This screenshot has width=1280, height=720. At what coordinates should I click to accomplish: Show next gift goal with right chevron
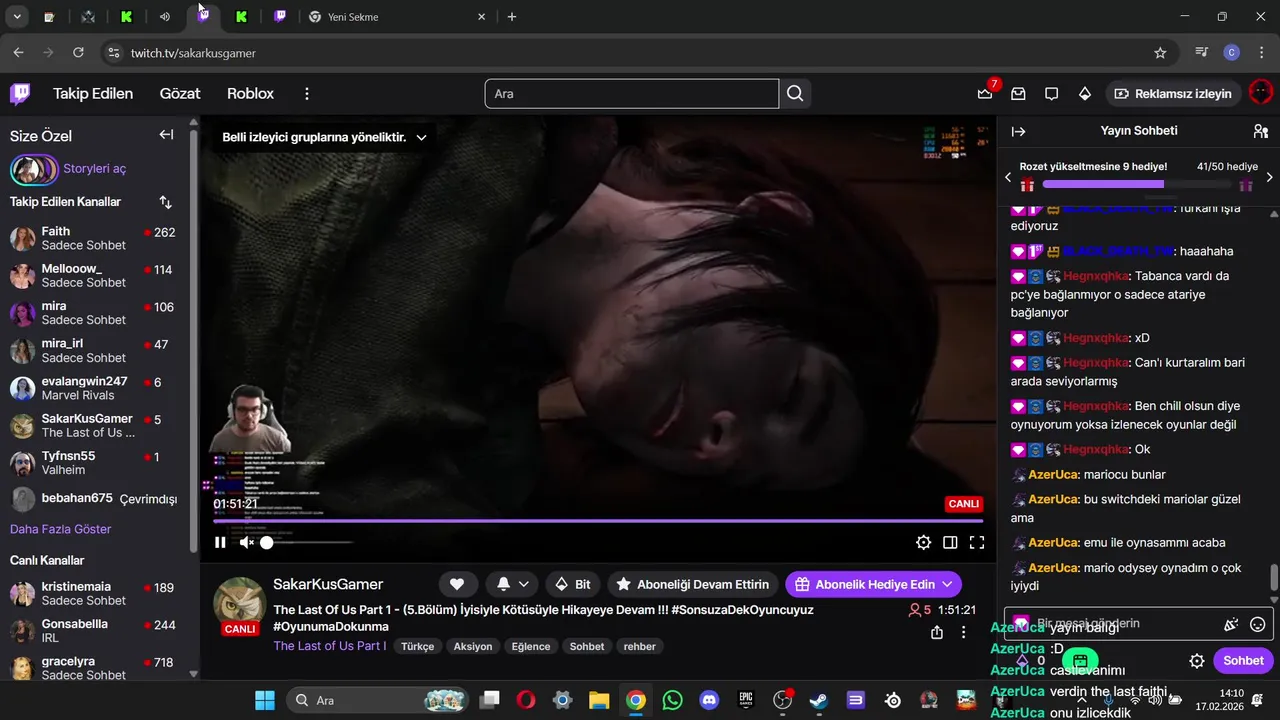1269,177
